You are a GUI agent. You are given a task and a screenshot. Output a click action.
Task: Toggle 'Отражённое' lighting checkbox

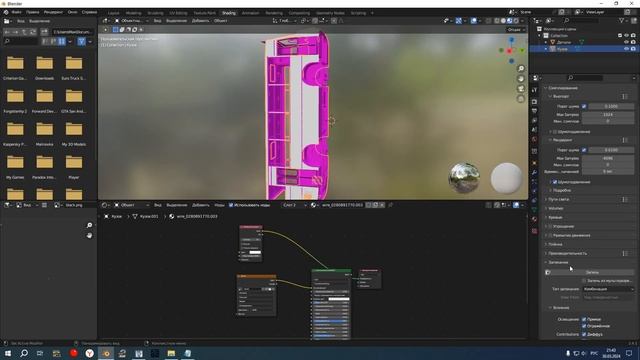click(x=584, y=326)
